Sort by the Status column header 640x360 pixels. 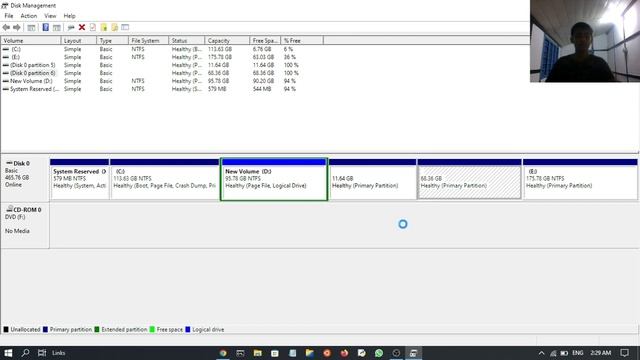pyautogui.click(x=187, y=40)
